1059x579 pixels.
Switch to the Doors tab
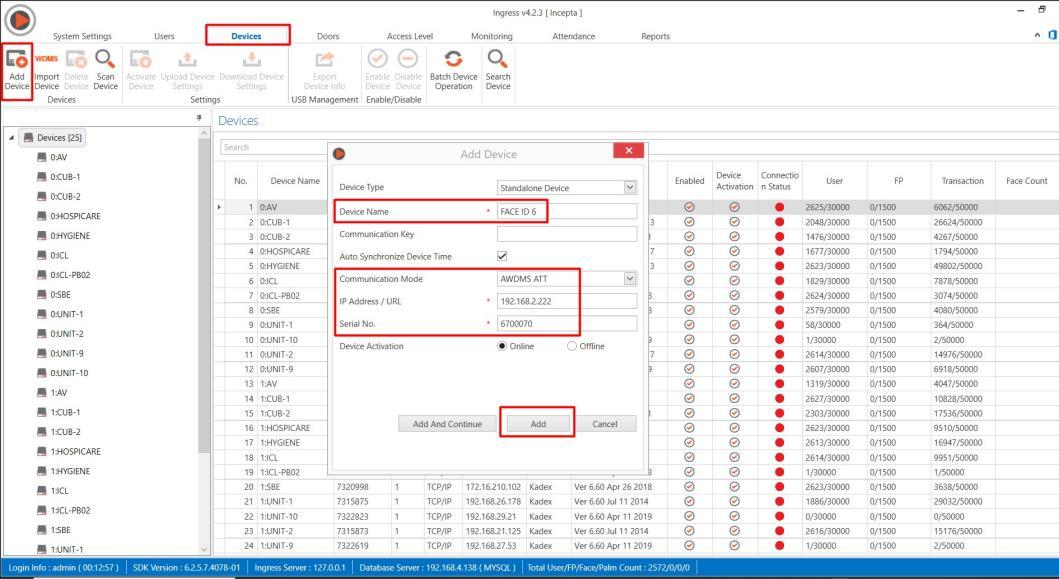(328, 36)
